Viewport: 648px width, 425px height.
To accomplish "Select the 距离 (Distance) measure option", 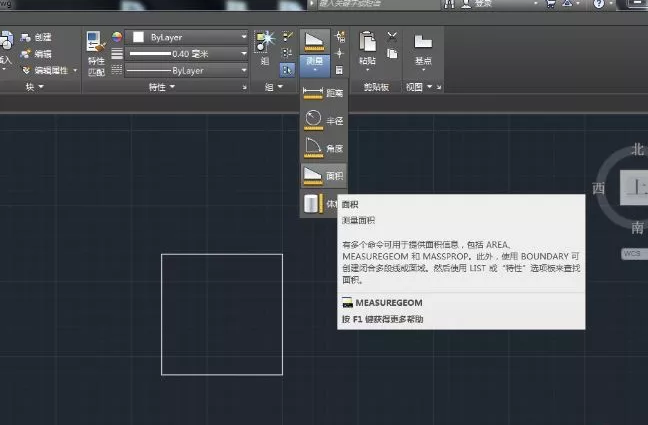I will [324, 93].
